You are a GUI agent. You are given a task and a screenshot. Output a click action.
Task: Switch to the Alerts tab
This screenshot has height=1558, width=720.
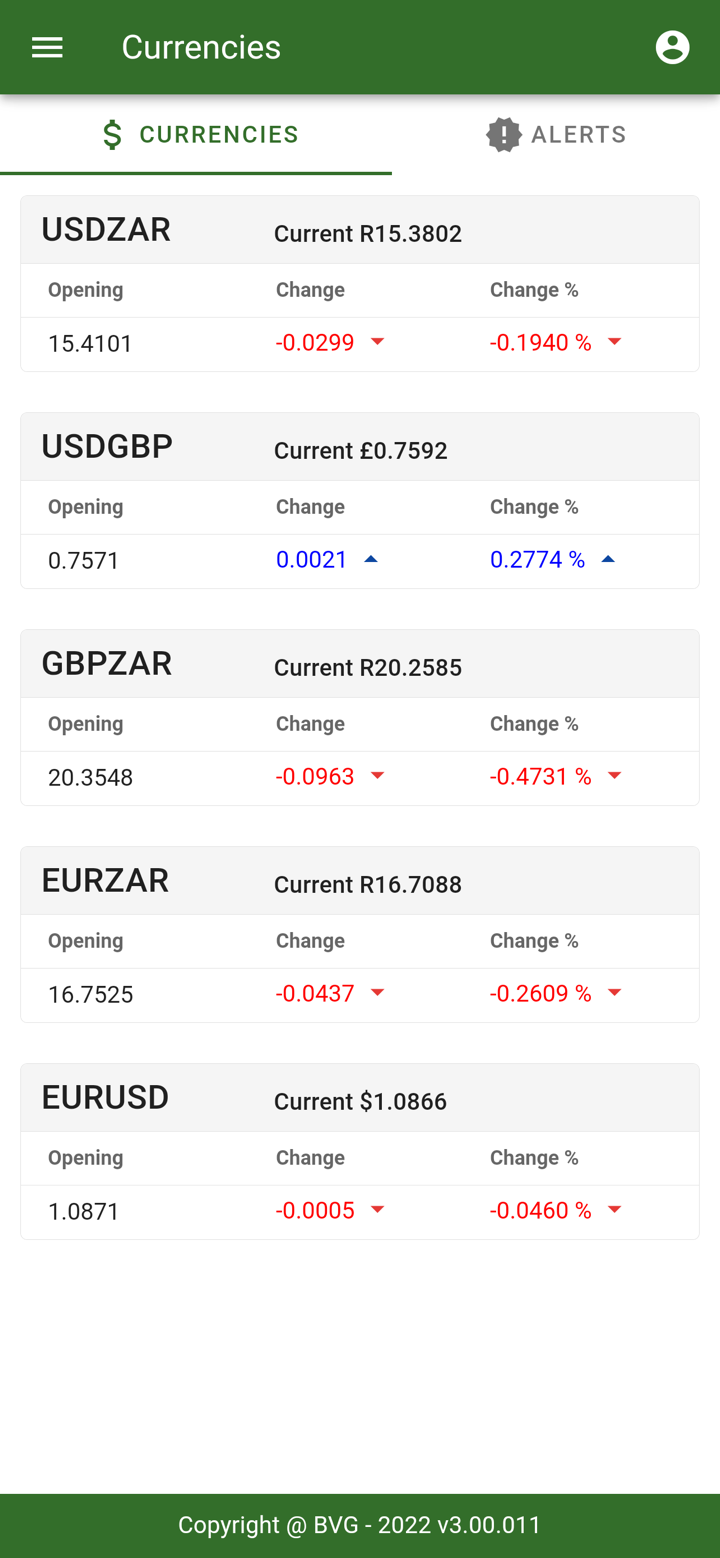pos(556,135)
